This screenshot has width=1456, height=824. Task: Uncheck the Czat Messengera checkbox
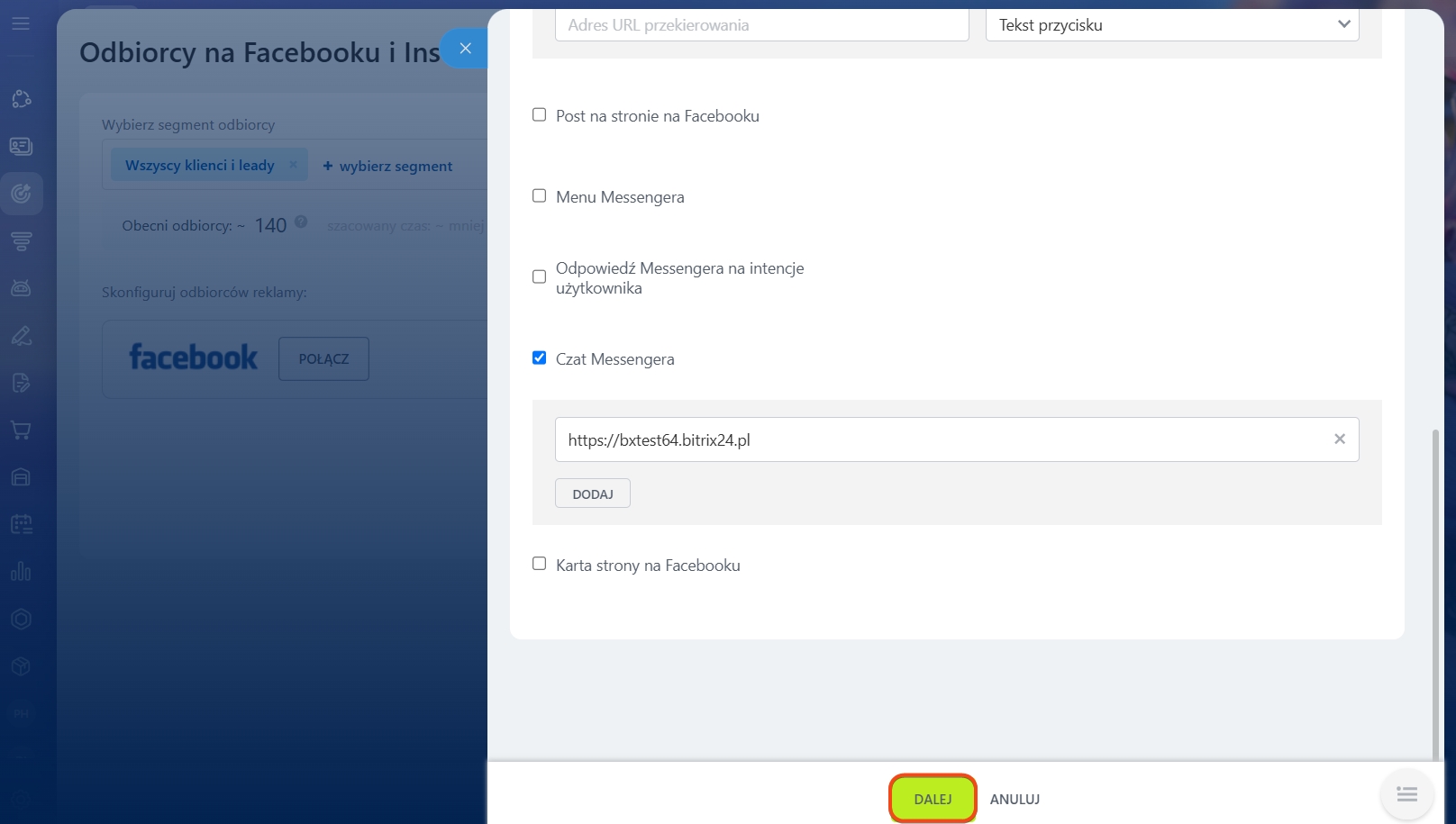539,358
